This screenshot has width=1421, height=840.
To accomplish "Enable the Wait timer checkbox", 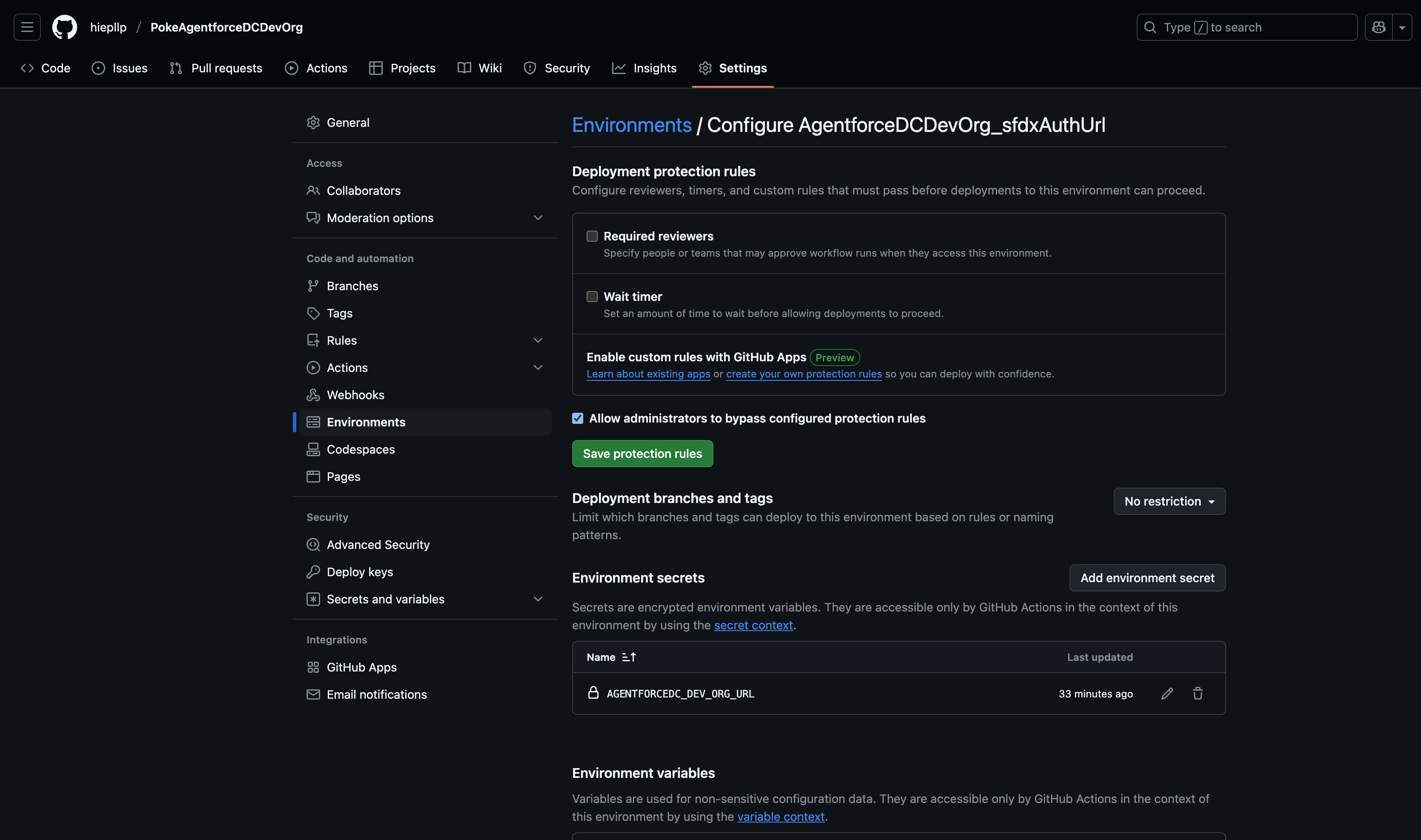I will (592, 296).
